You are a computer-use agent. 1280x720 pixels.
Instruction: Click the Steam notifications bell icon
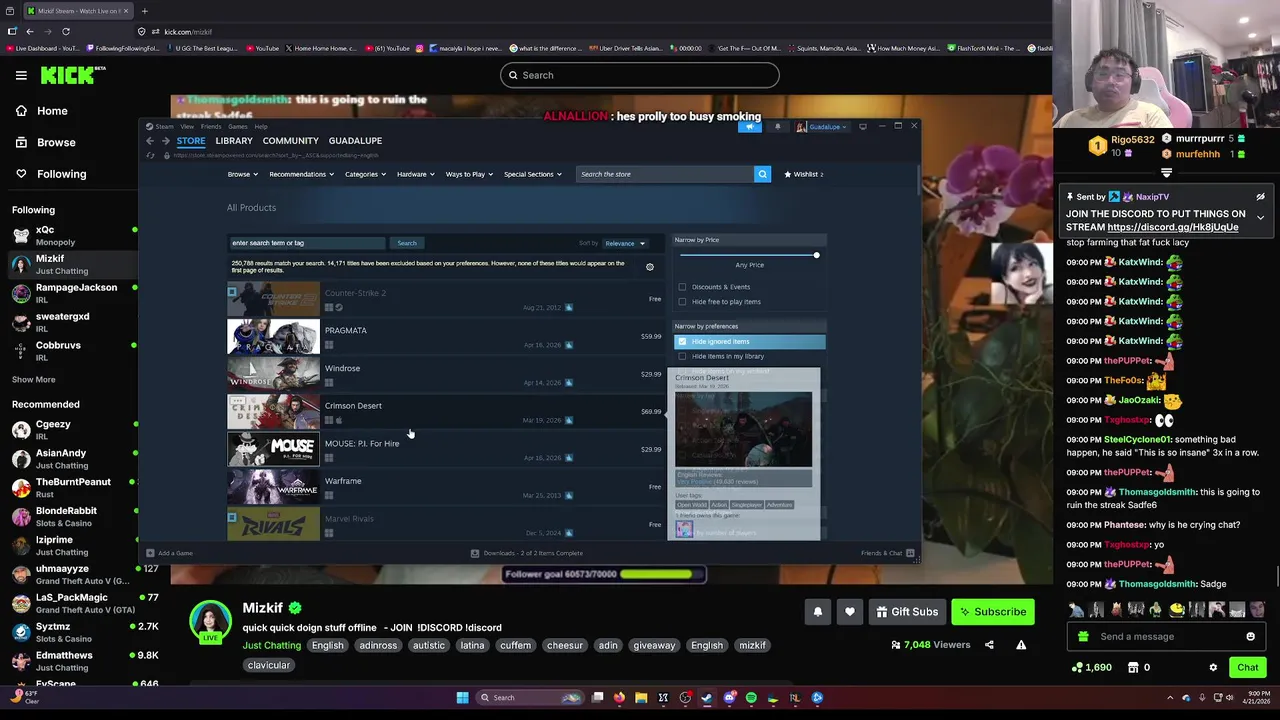tap(777, 127)
